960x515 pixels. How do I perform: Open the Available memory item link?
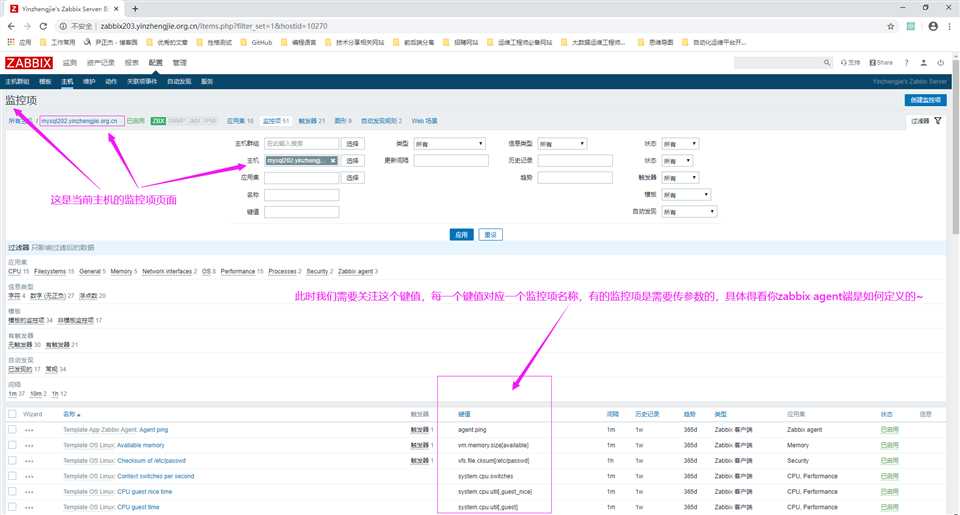point(141,445)
